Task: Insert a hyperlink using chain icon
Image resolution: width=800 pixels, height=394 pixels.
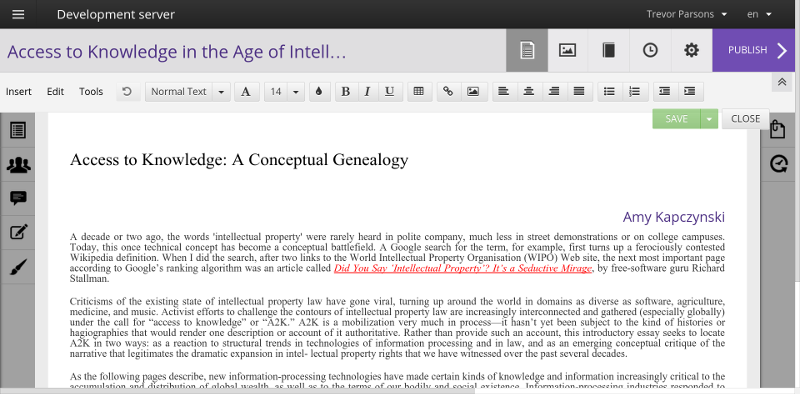Action: click(x=448, y=92)
